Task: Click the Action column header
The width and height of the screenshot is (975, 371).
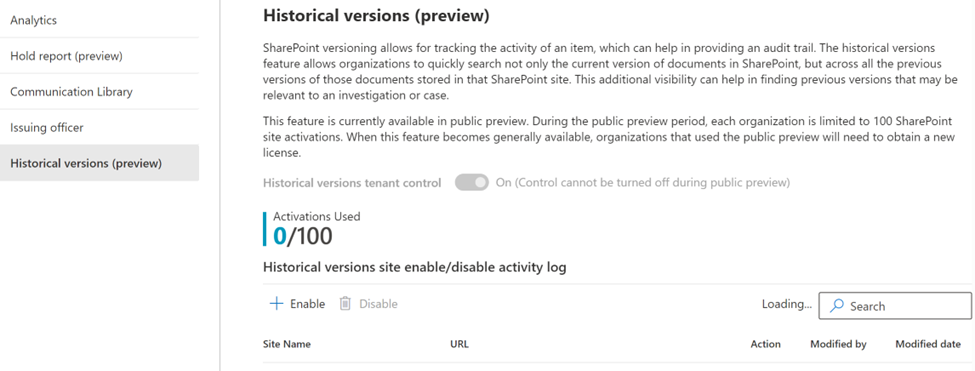Action: [765, 344]
